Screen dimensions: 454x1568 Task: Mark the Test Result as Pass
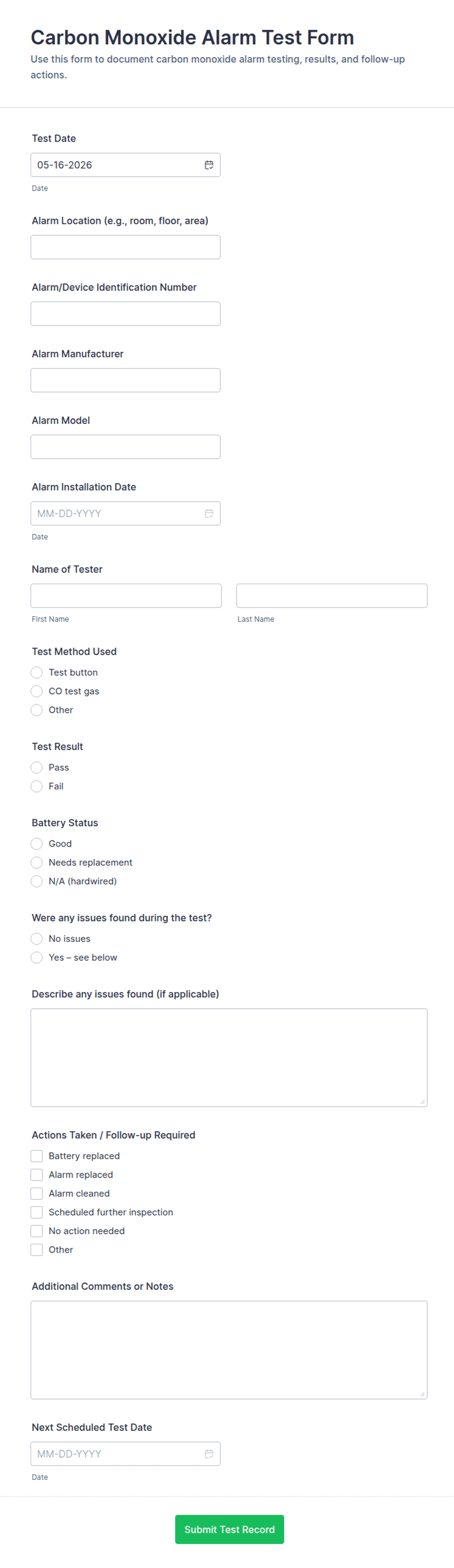coord(37,768)
